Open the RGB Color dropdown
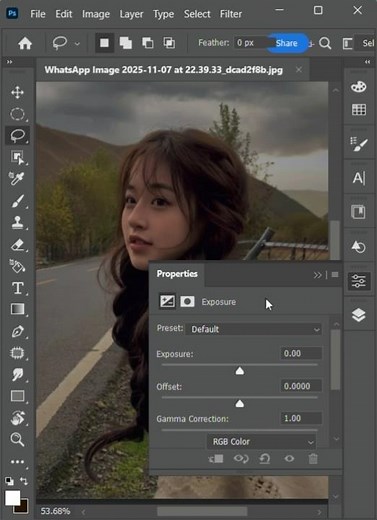Viewport: 377px width, 520px height. [x=261, y=442]
